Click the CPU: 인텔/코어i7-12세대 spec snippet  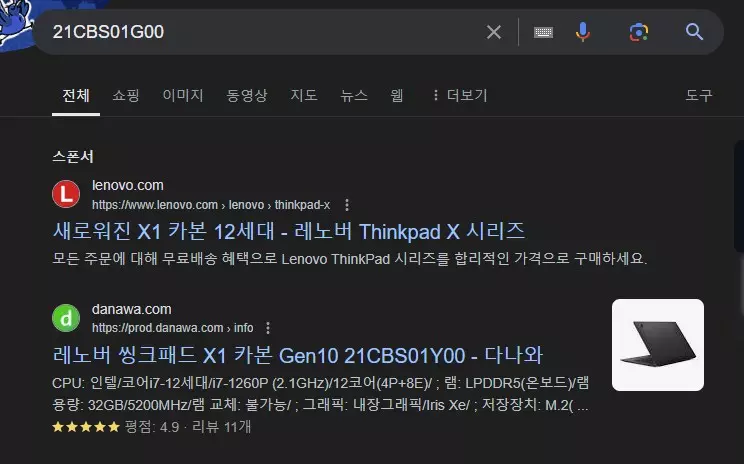point(320,394)
